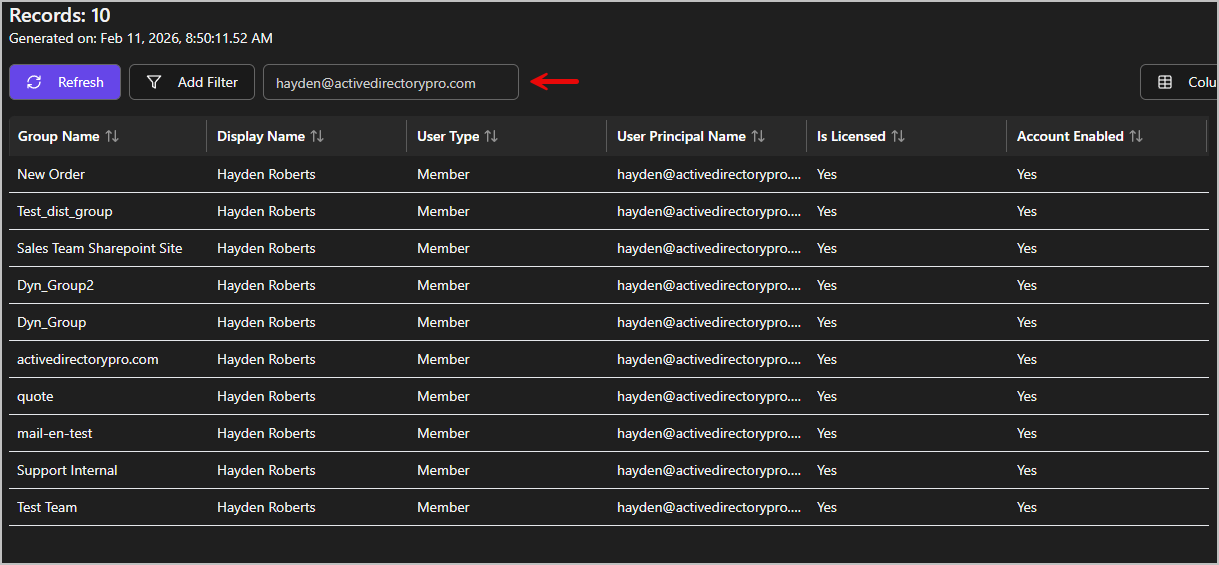Click Is Licensed Yes in mail-en-test row
This screenshot has height=565, width=1219.
click(827, 433)
